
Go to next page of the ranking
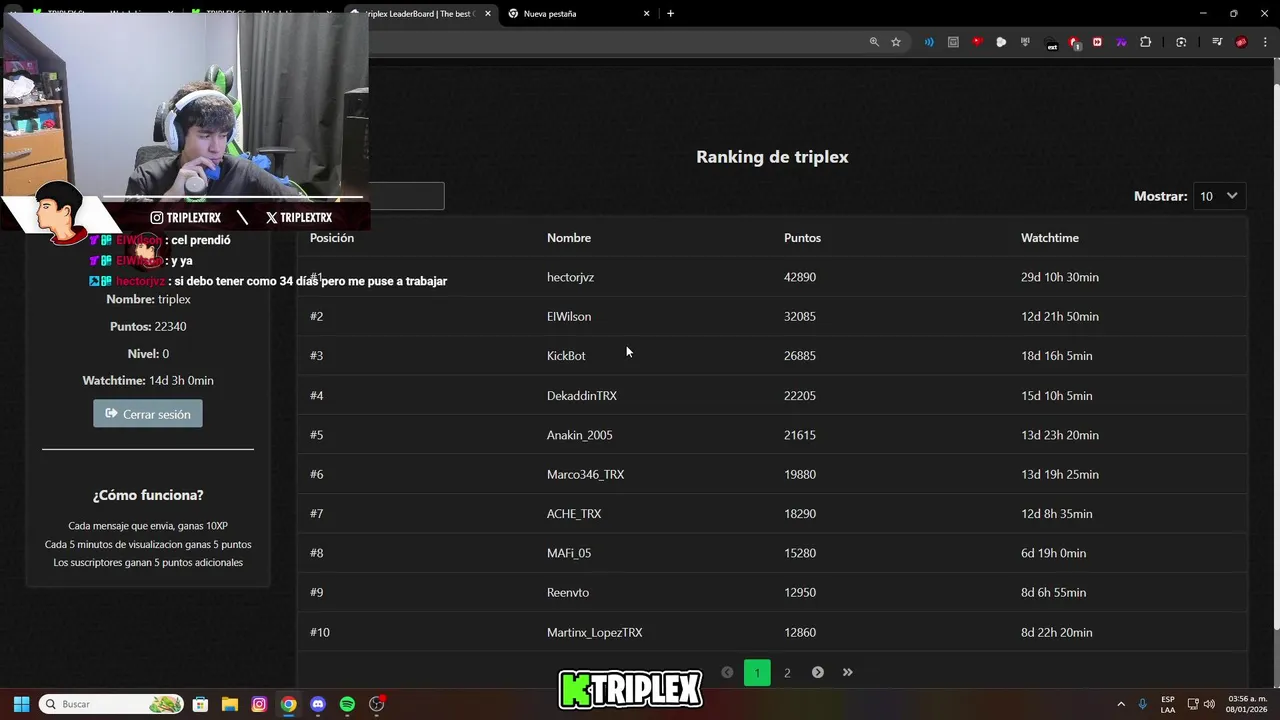tap(817, 672)
